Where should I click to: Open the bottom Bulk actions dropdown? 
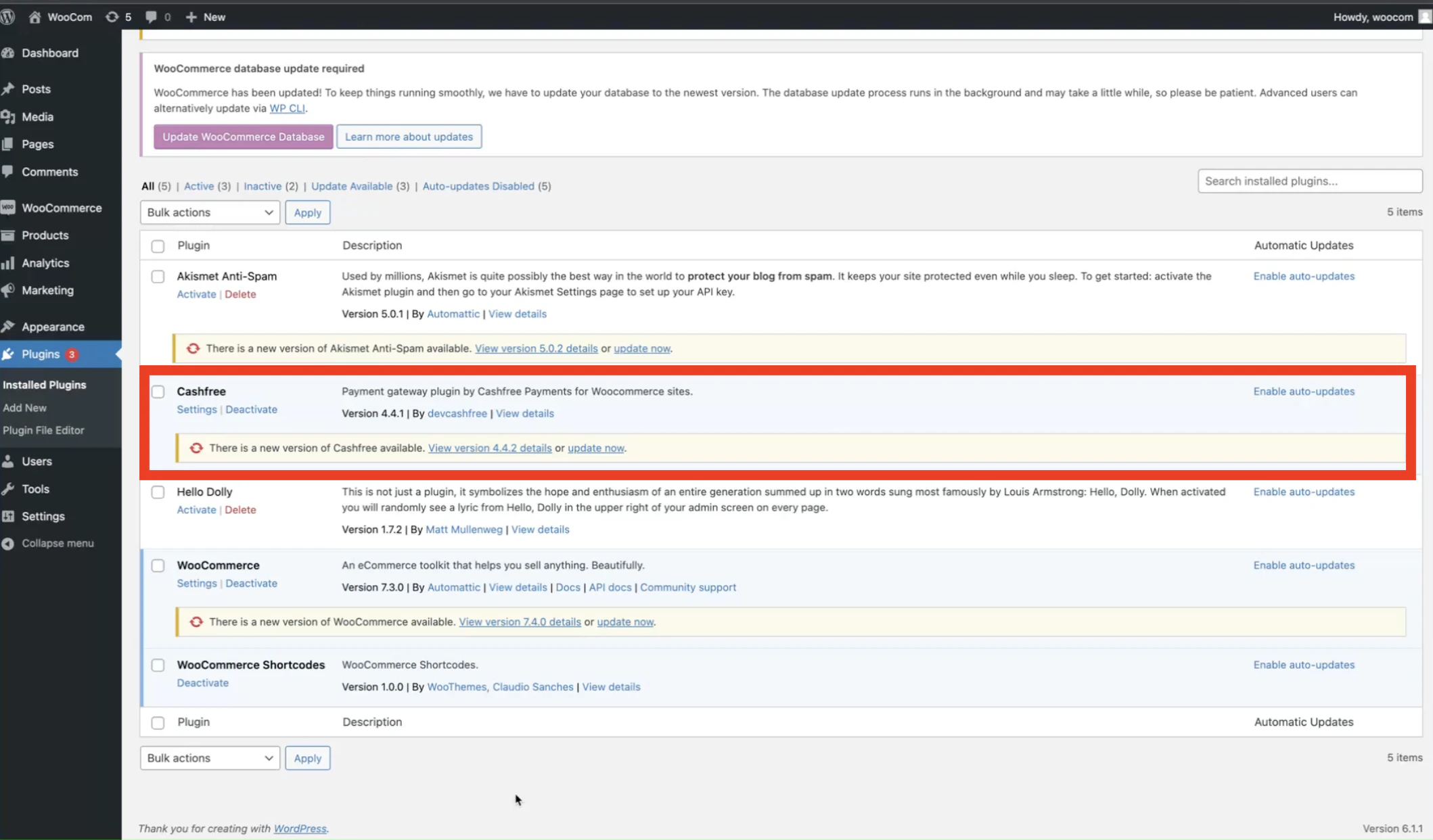click(x=209, y=757)
